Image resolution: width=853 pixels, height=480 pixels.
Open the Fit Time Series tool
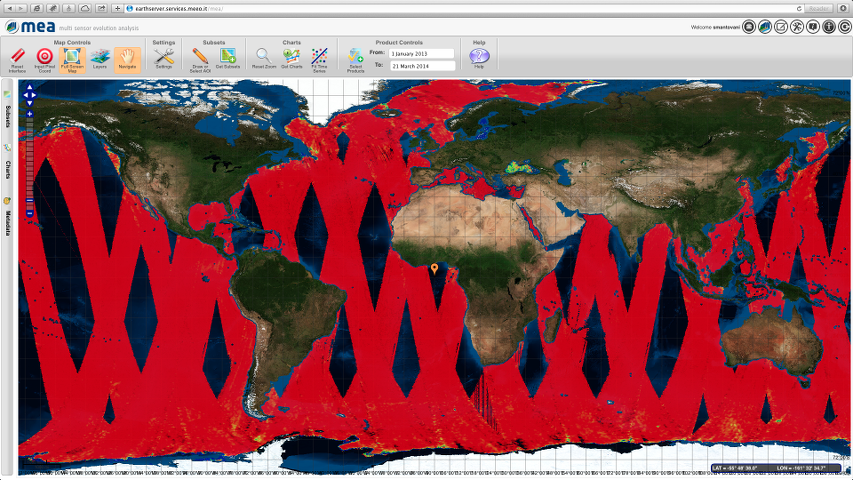point(319,59)
